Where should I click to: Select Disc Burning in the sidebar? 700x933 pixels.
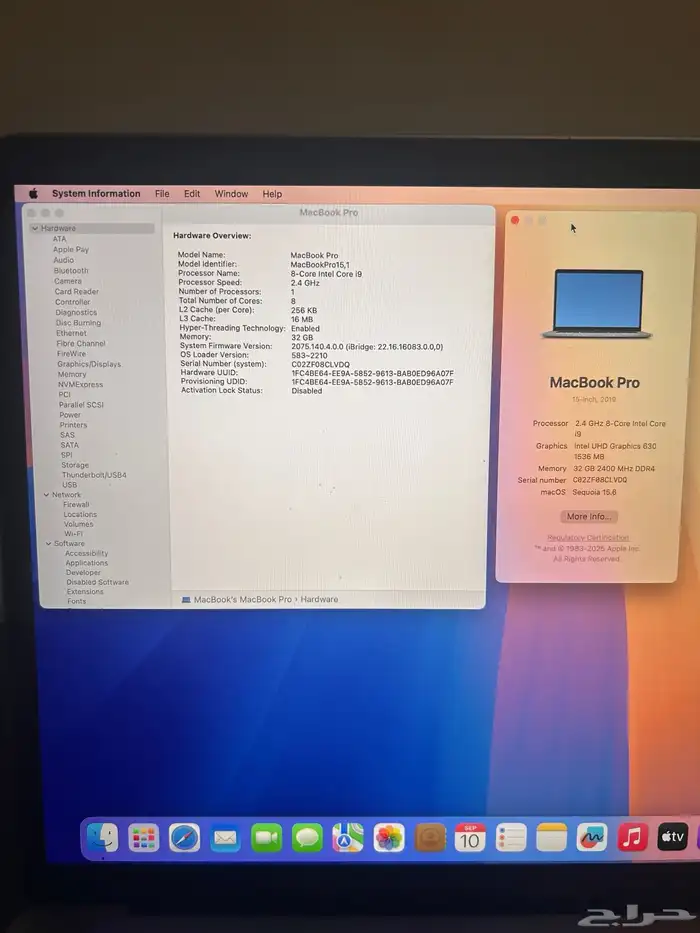[79, 323]
